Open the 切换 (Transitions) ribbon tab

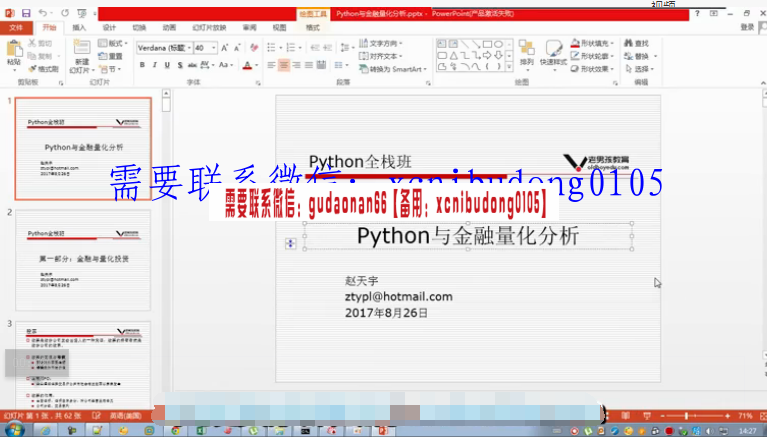(139, 27)
